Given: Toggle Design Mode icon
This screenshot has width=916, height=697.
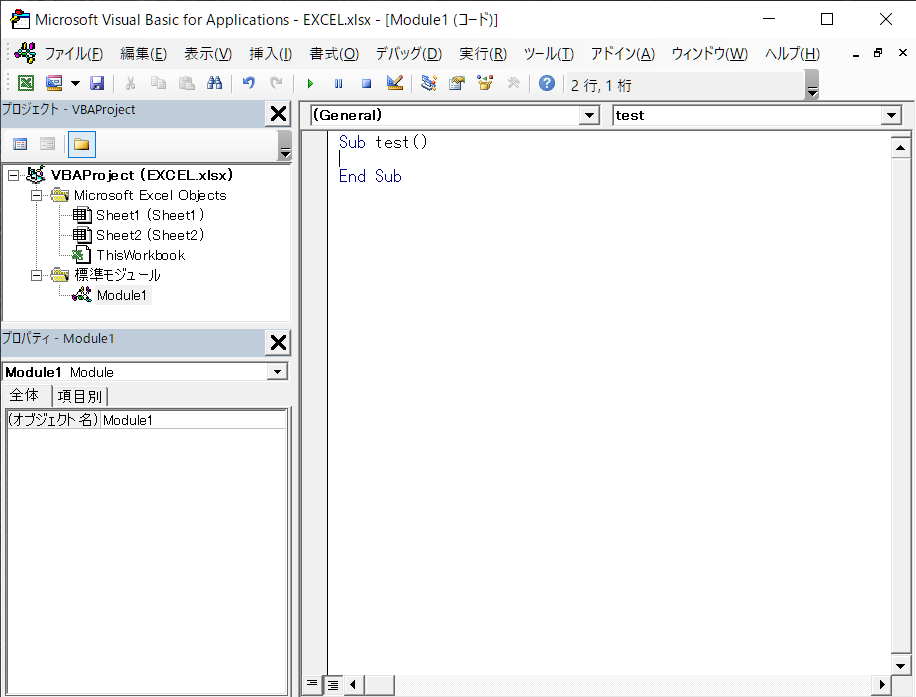Looking at the screenshot, I should [395, 84].
